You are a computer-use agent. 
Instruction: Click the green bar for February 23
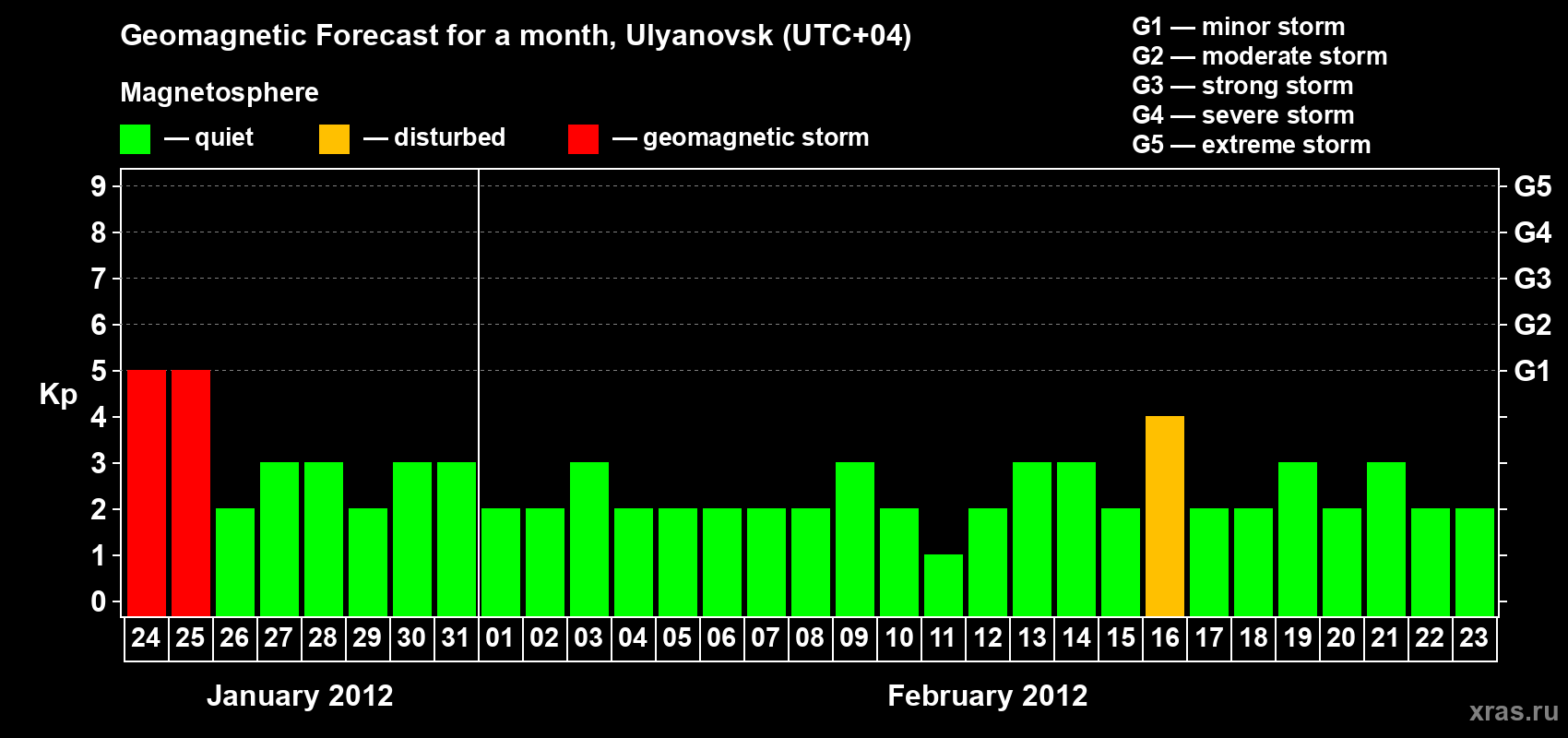click(x=1475, y=562)
